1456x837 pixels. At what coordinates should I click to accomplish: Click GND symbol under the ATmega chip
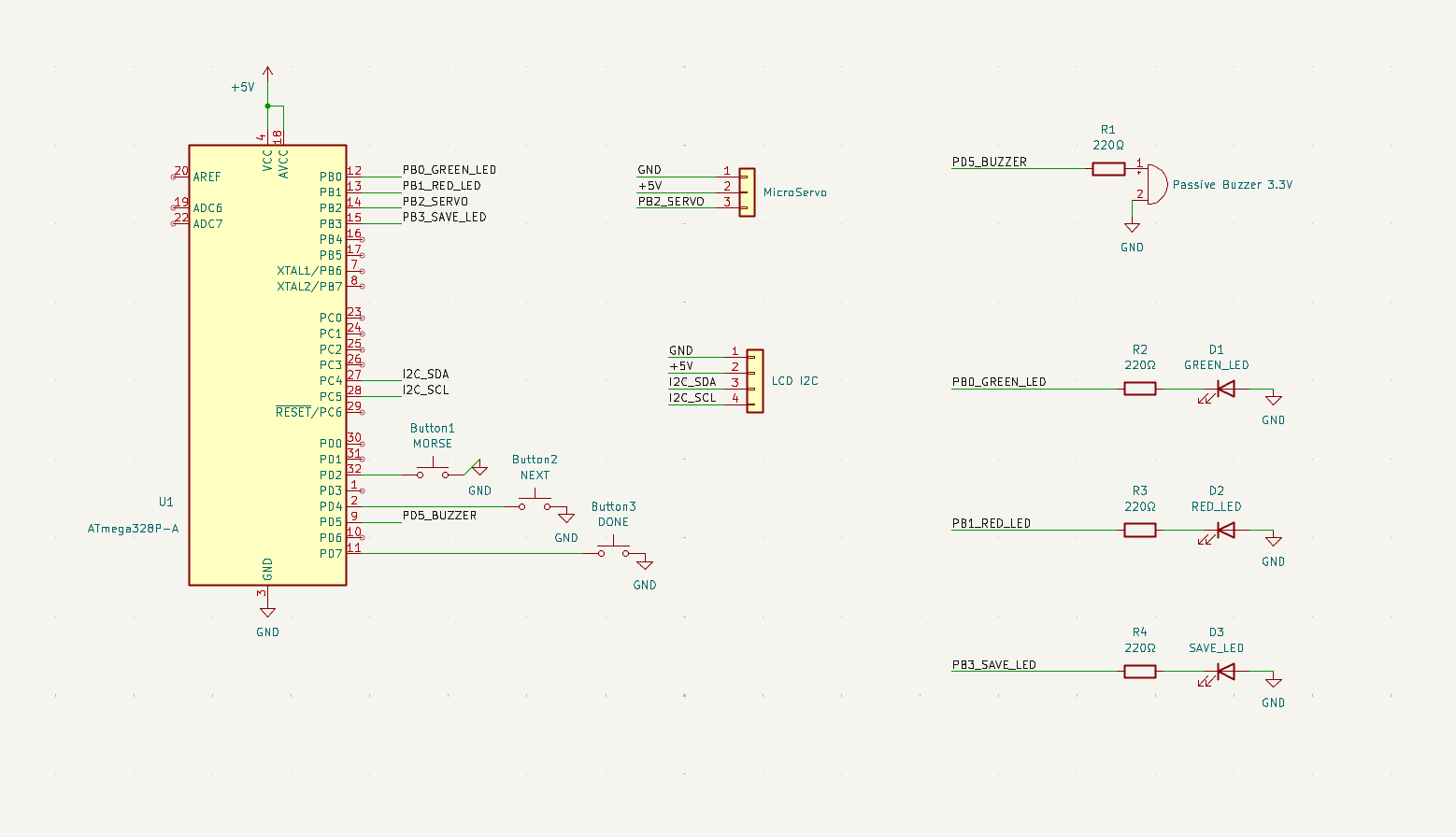267,612
